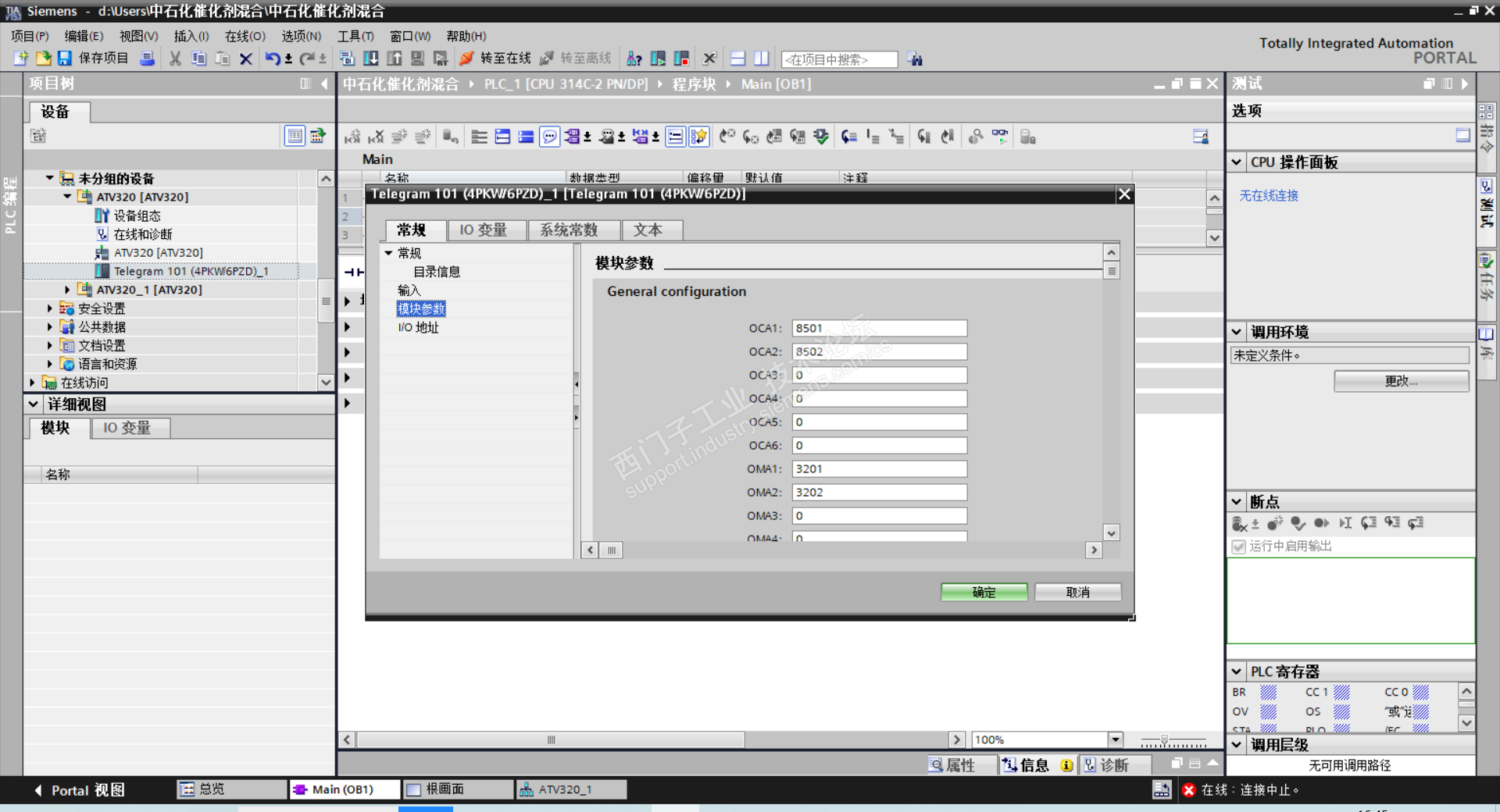Click the new project icon in toolbar
Image resolution: width=1500 pixels, height=812 pixels.
coord(21,59)
